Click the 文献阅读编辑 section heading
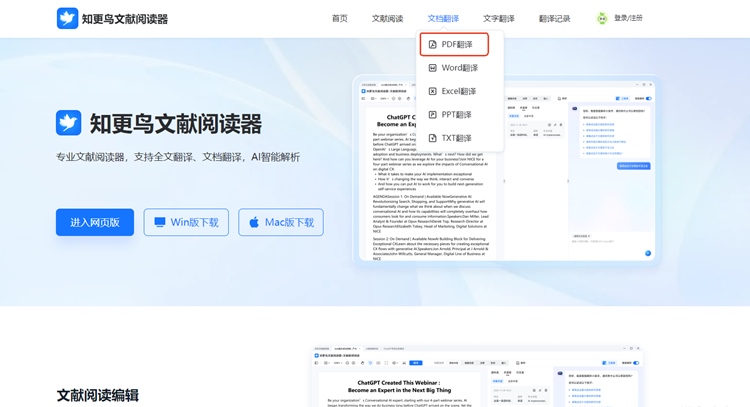 98,396
